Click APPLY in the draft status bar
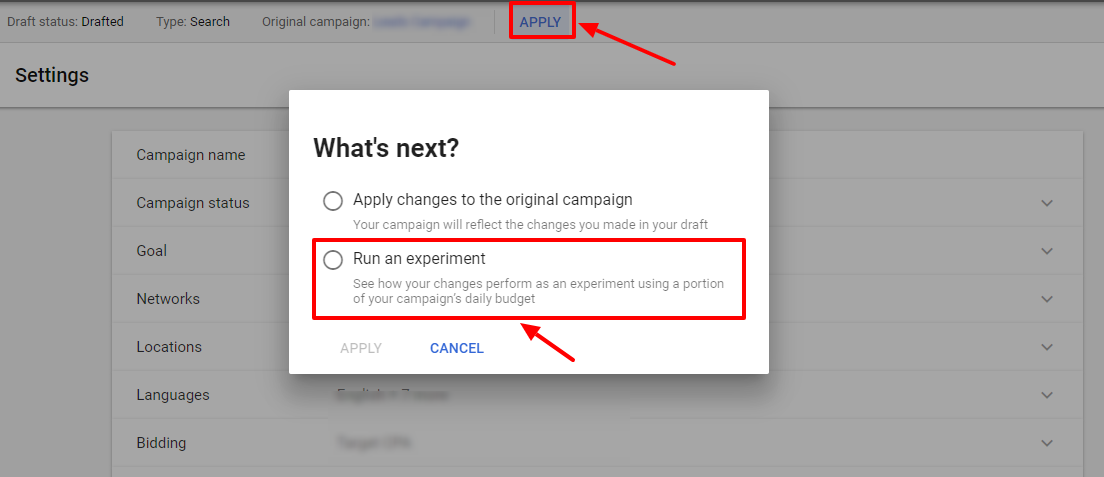The image size is (1104, 477). click(x=541, y=22)
